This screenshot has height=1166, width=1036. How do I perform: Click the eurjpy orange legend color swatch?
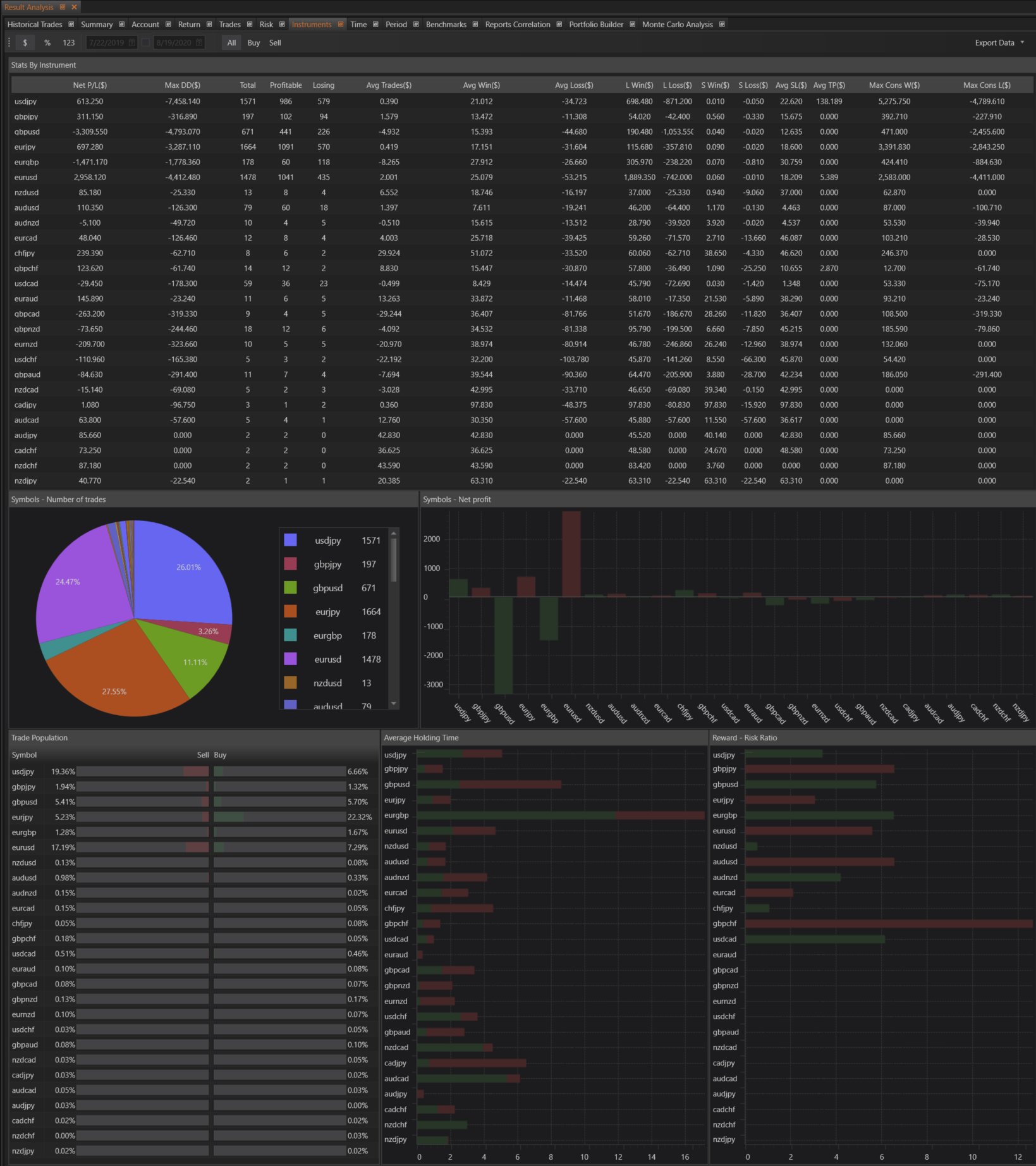click(x=291, y=611)
